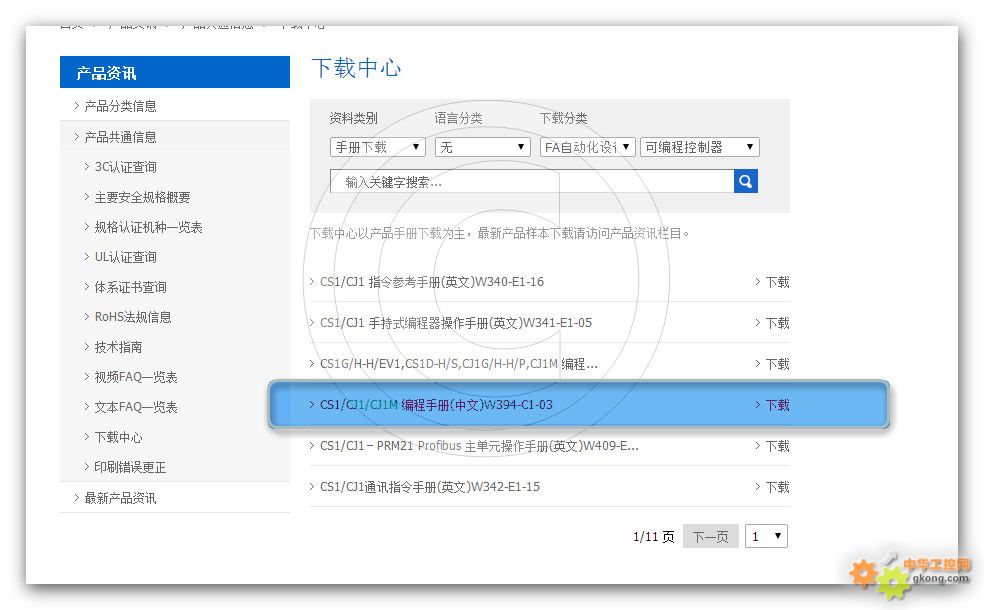Open the page number dropdown

[x=766, y=537]
